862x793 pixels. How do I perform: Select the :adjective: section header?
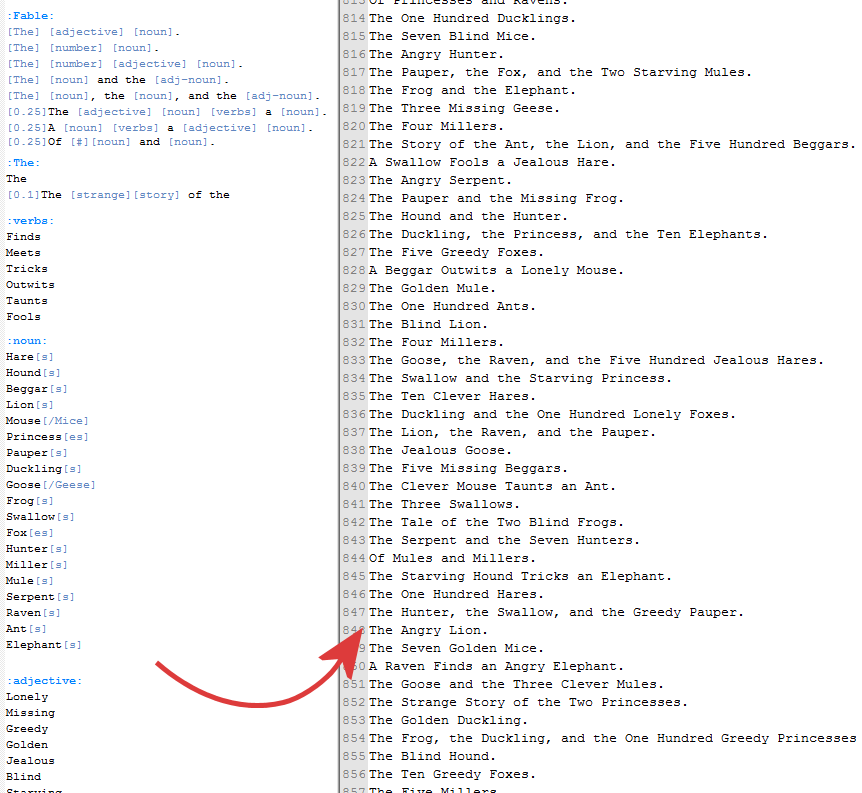point(44,681)
